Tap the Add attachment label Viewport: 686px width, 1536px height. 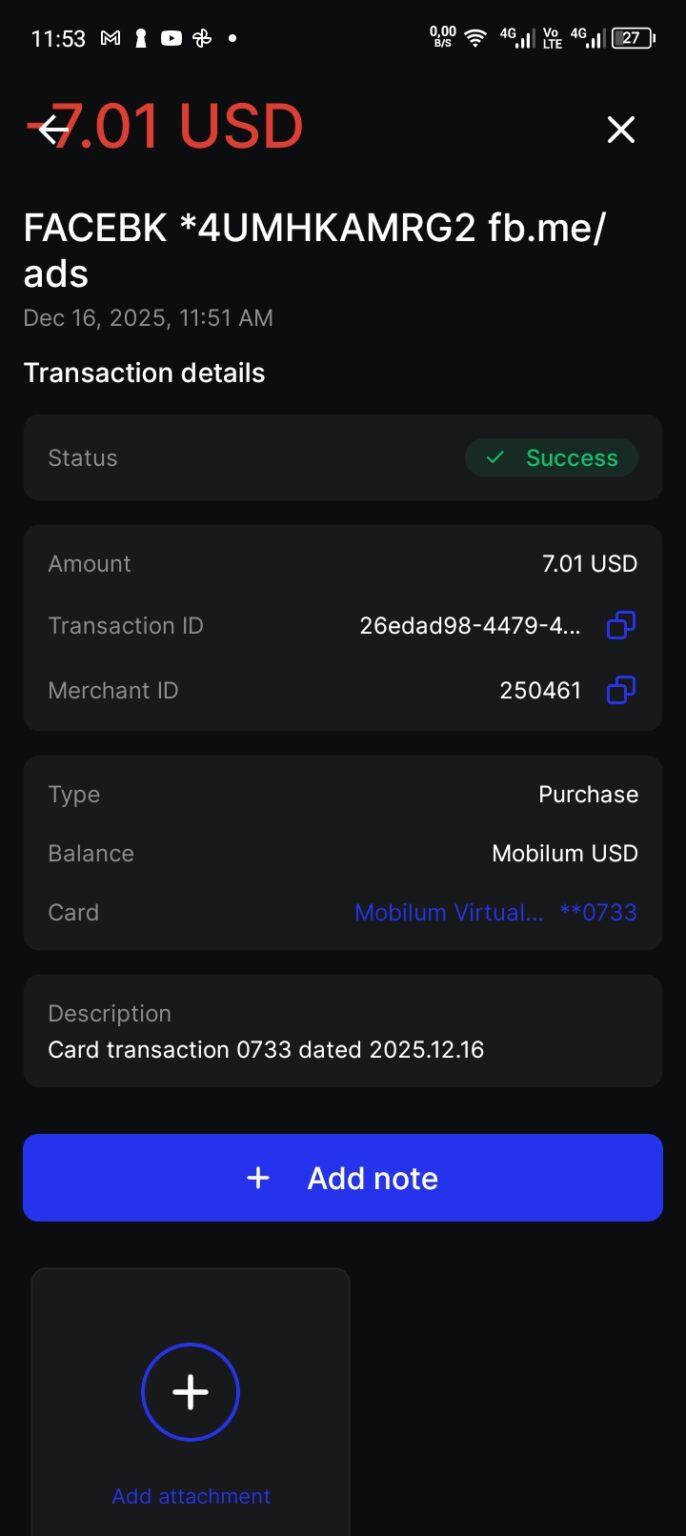(191, 1496)
